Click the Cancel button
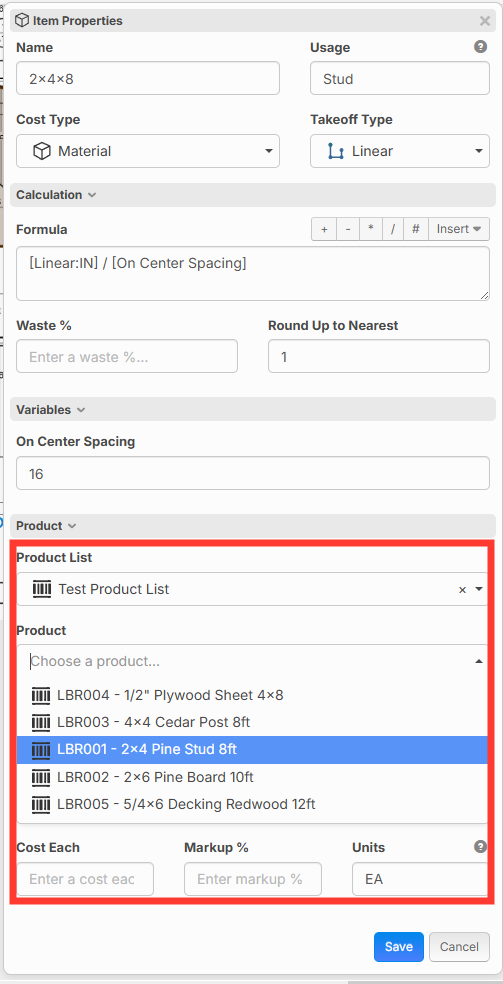This screenshot has height=984, width=503. (x=459, y=947)
